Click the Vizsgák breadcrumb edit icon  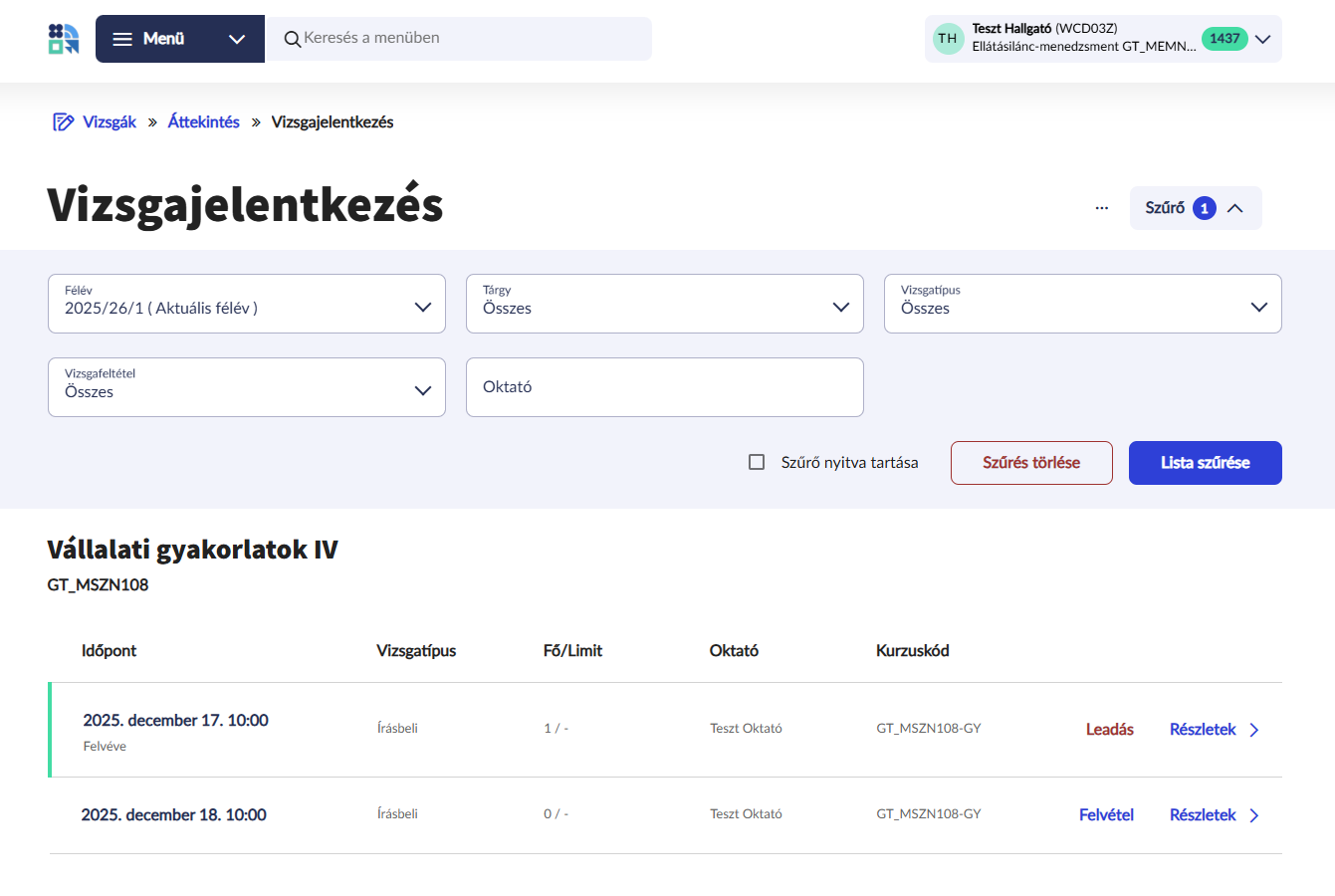64,122
